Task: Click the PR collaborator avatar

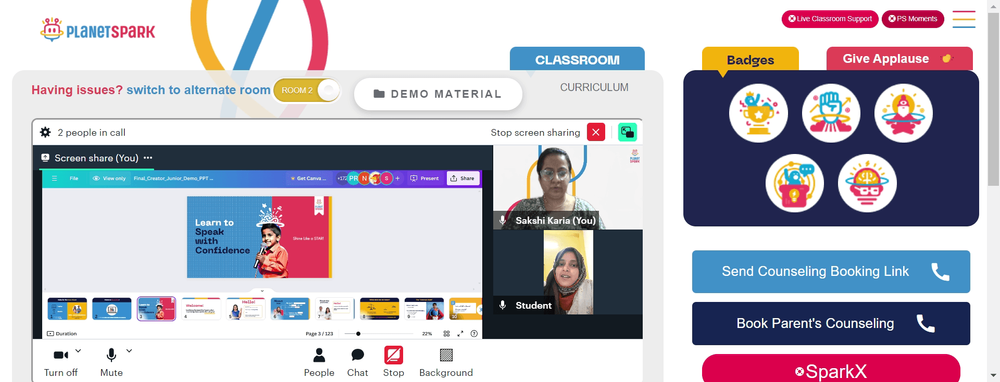Action: coord(353,179)
